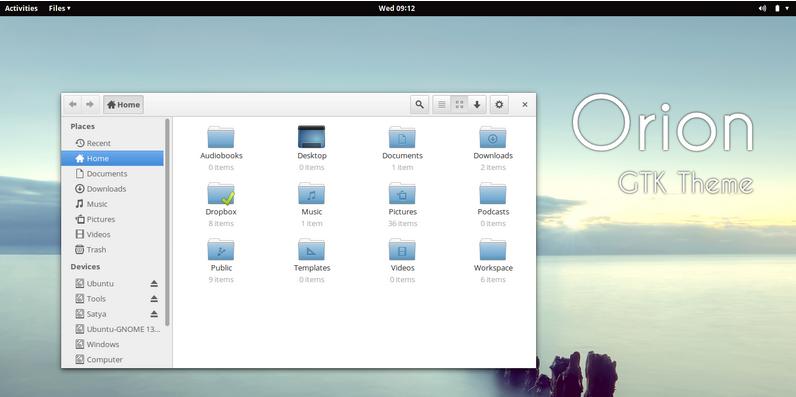The width and height of the screenshot is (796, 397).
Task: Select the Pictures folder icon in grid
Action: pos(402,193)
